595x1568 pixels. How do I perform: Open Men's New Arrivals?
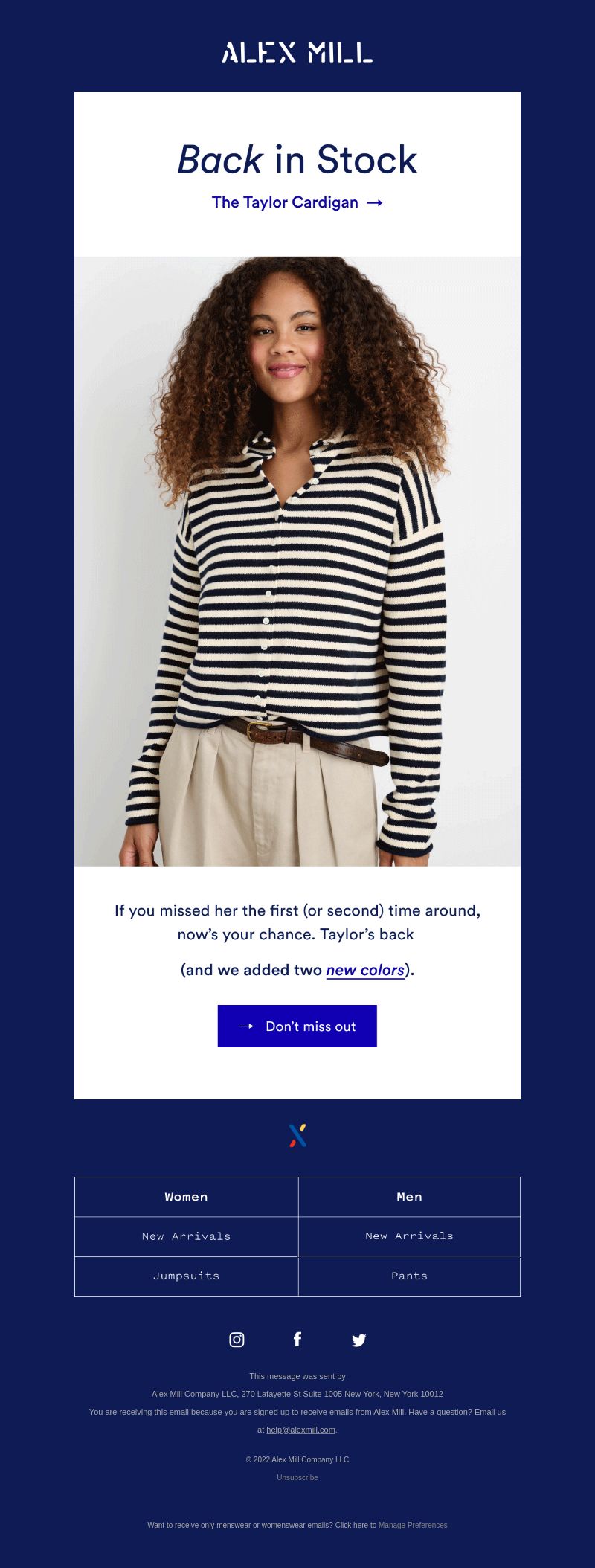(409, 1236)
